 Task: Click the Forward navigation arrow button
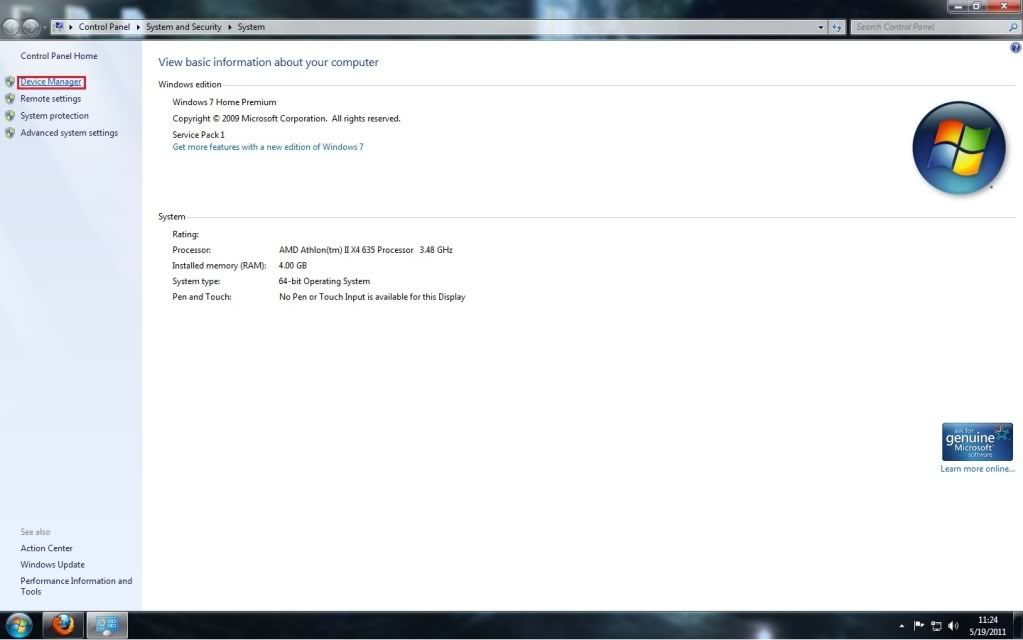click(30, 27)
